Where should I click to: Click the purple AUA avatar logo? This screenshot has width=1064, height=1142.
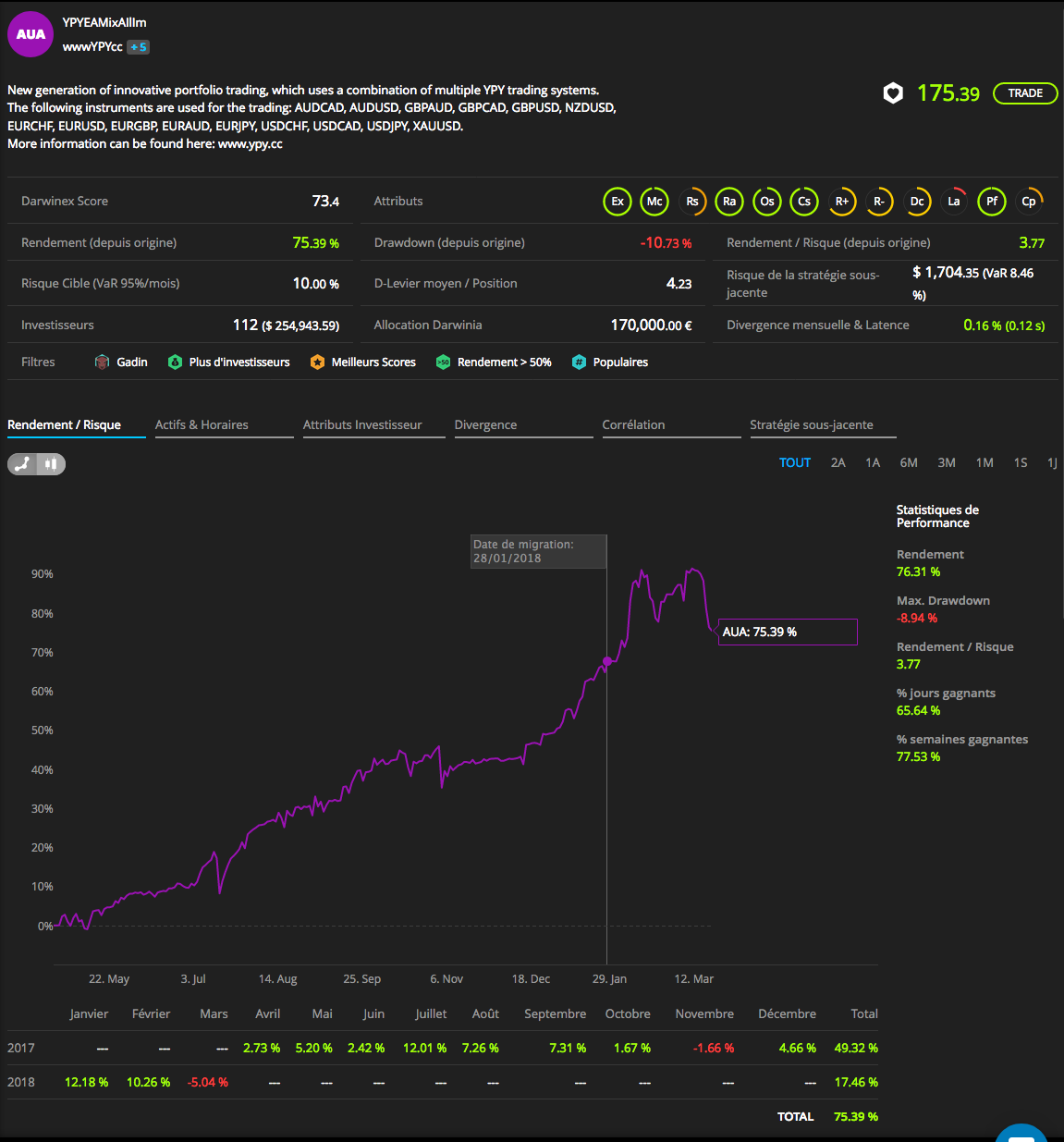pyautogui.click(x=31, y=34)
